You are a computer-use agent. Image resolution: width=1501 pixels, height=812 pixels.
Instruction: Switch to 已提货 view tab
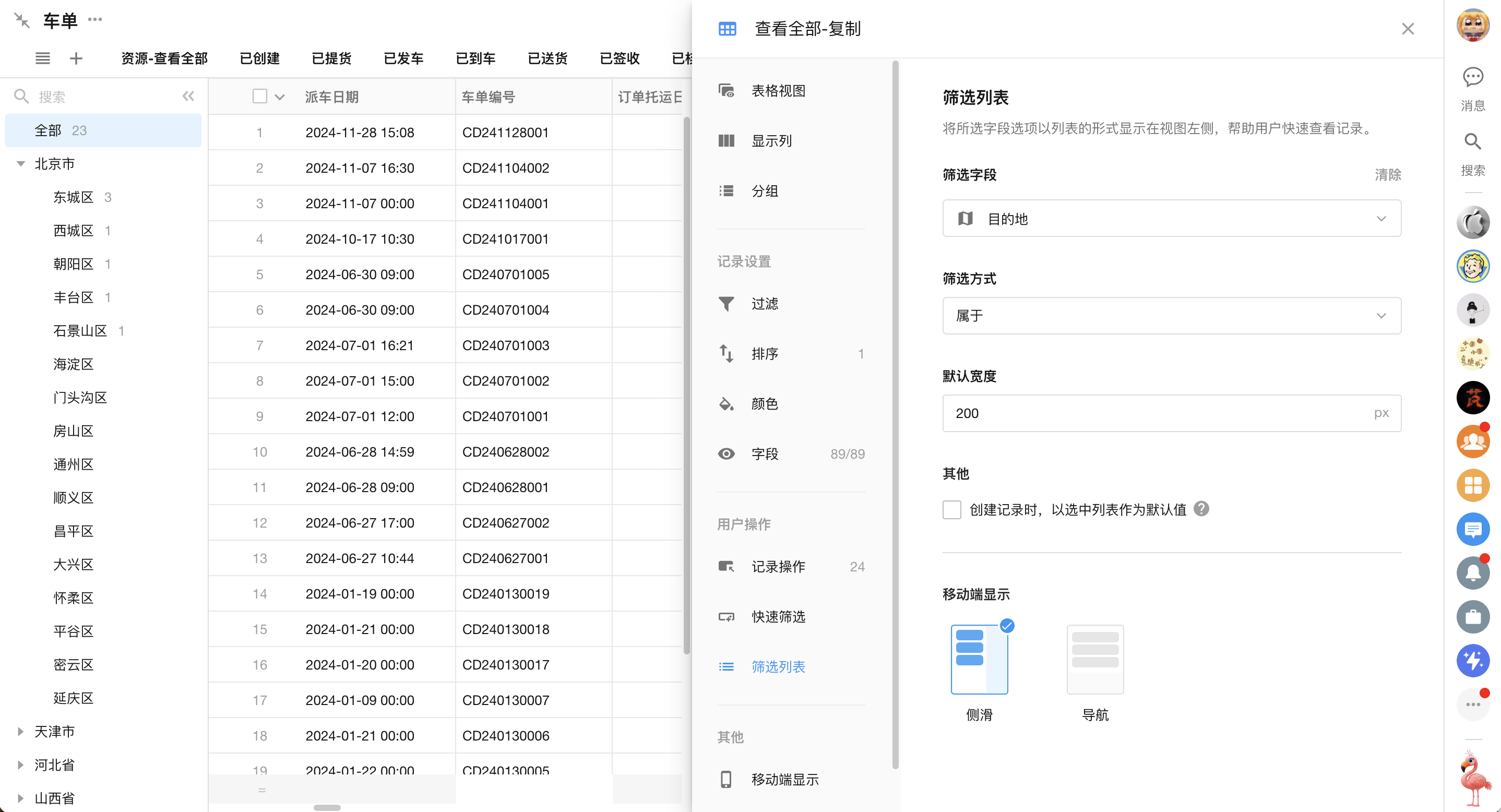[x=331, y=58]
